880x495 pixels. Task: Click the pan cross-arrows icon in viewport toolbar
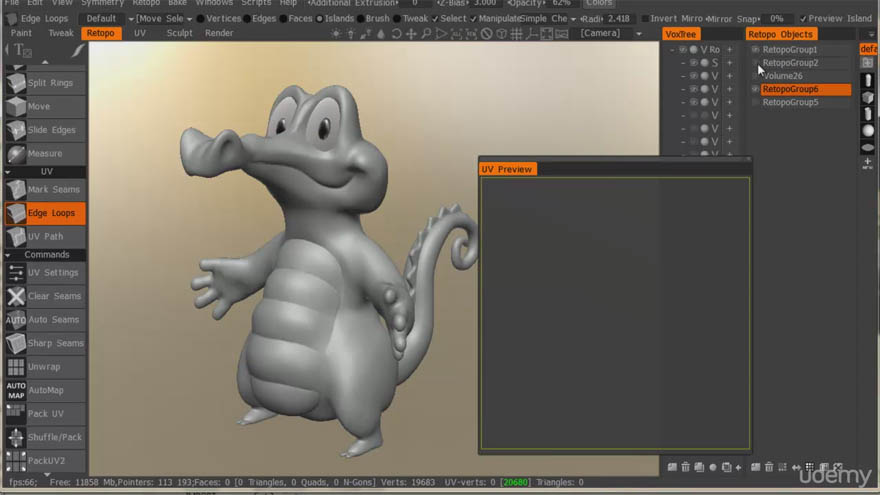(x=411, y=34)
